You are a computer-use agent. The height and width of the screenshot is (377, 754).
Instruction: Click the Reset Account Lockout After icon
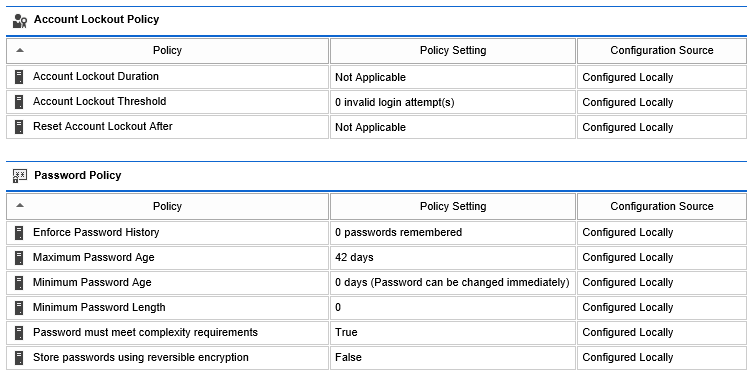pyautogui.click(x=19, y=127)
